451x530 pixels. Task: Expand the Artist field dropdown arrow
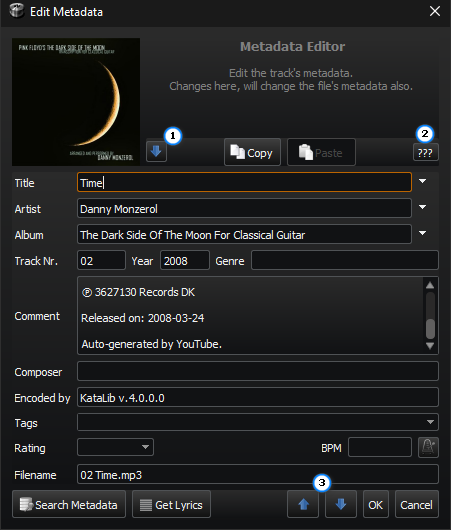423,208
